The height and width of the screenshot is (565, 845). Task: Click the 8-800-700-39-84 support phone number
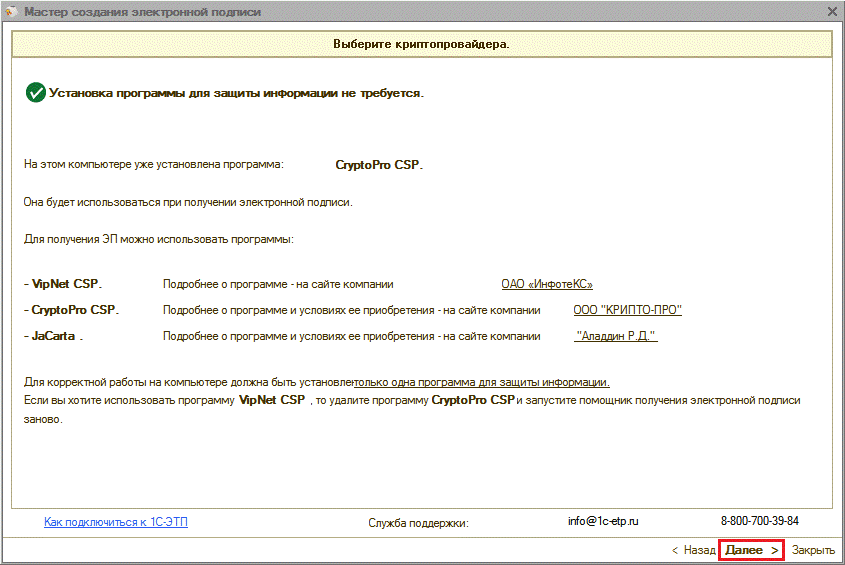click(x=760, y=521)
